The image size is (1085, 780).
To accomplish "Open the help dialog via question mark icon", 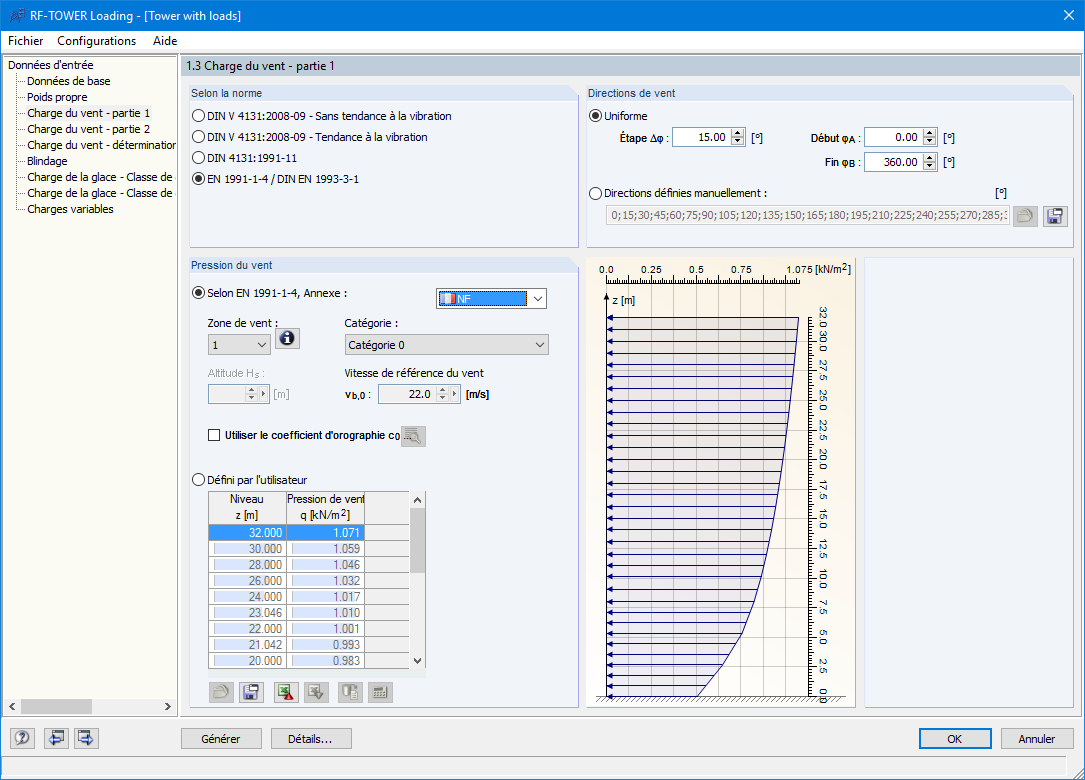I will pyautogui.click(x=22, y=738).
